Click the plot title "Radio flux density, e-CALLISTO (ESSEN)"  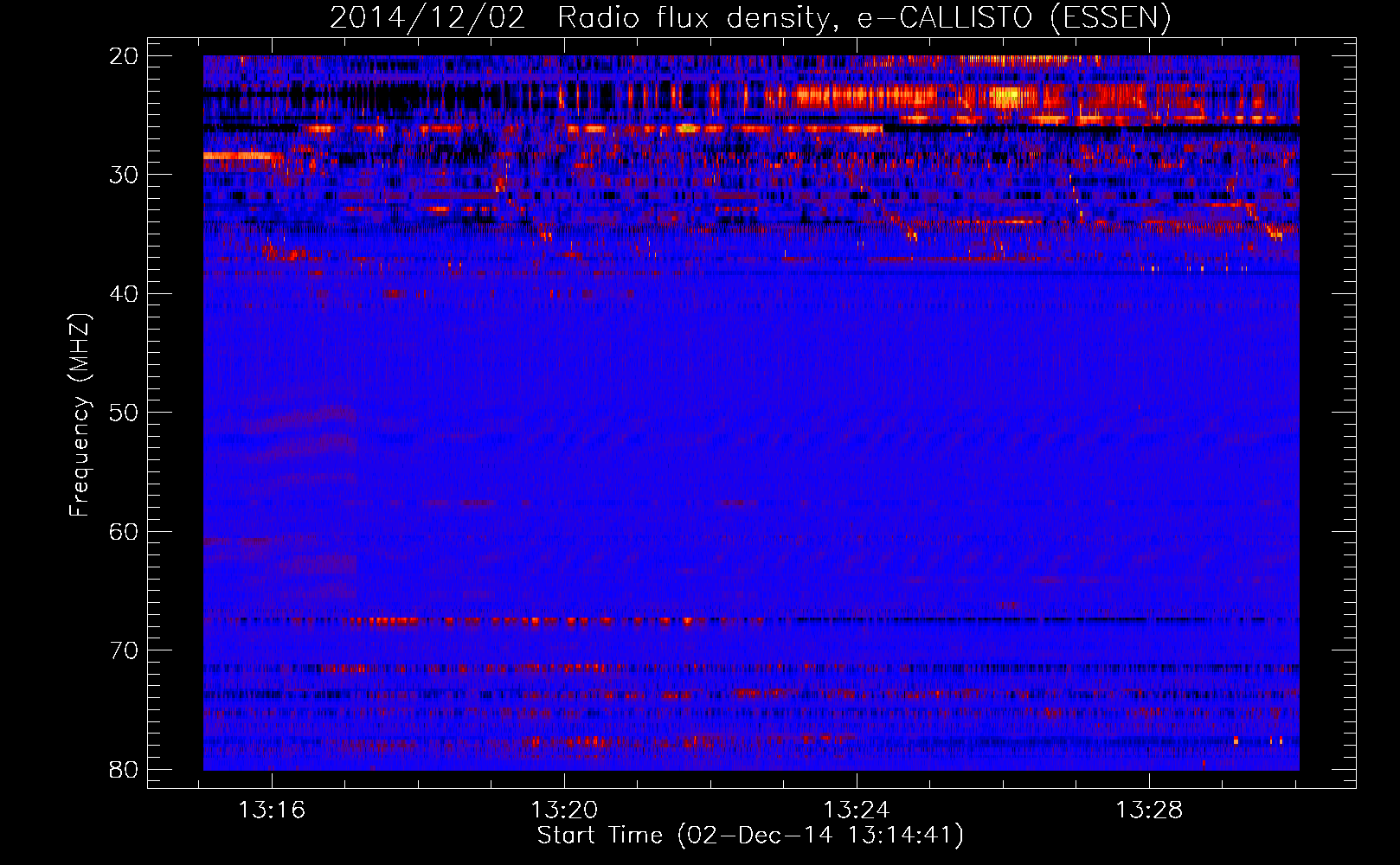864,18
